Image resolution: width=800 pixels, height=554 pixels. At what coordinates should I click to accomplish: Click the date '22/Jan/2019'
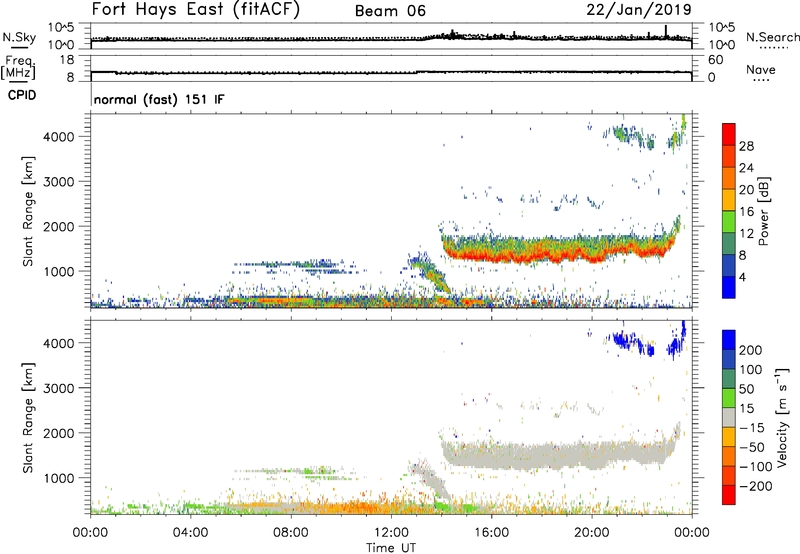point(639,10)
